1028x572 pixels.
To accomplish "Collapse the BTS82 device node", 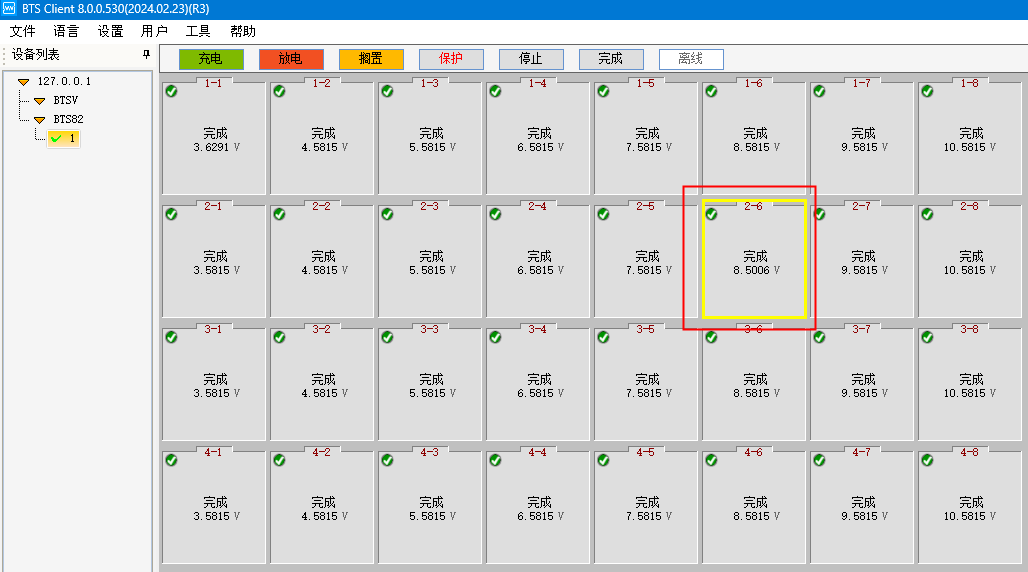I will [39, 120].
